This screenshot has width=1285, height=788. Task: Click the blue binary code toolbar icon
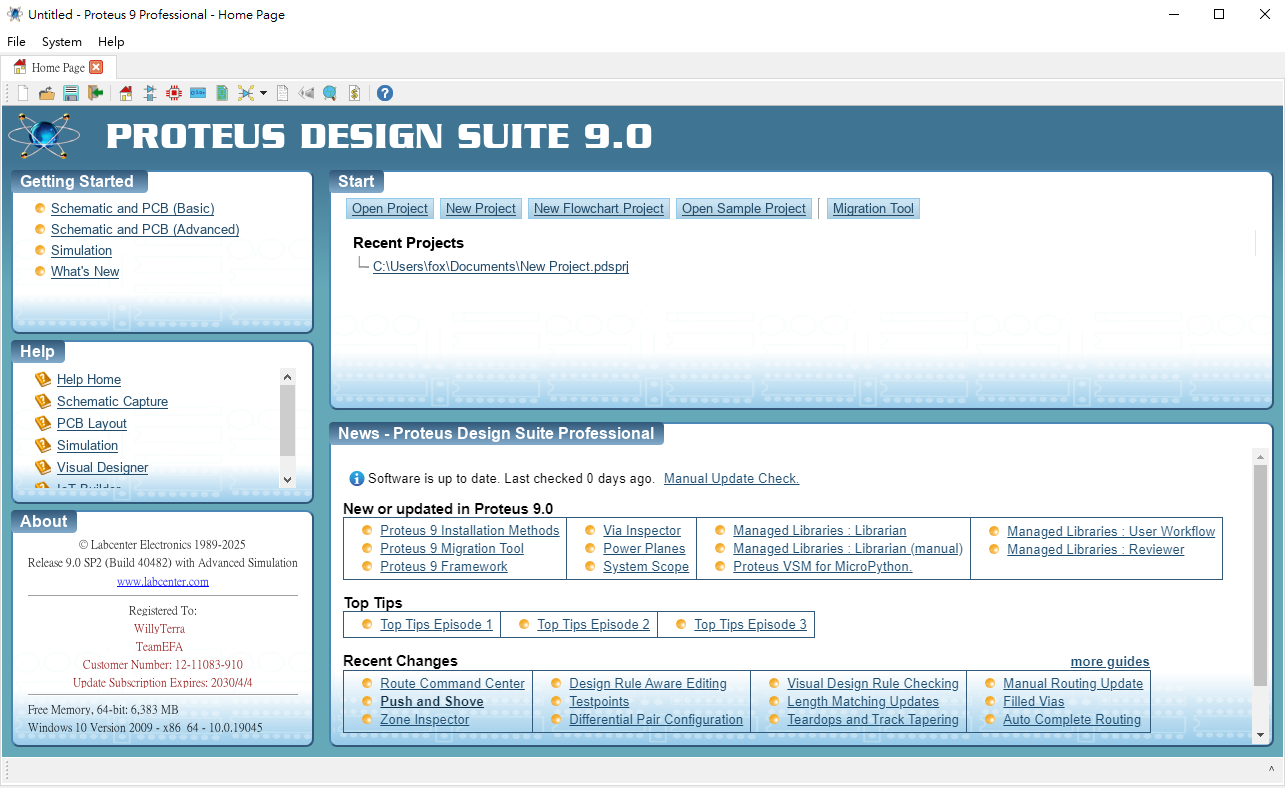(198, 93)
